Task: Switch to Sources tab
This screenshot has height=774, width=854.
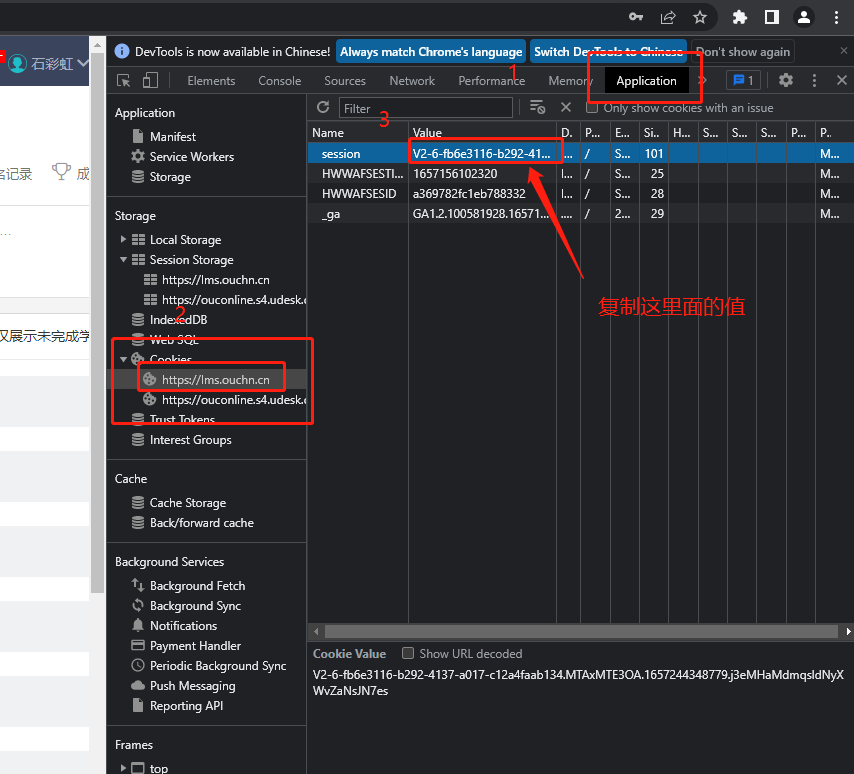Action: (x=345, y=81)
